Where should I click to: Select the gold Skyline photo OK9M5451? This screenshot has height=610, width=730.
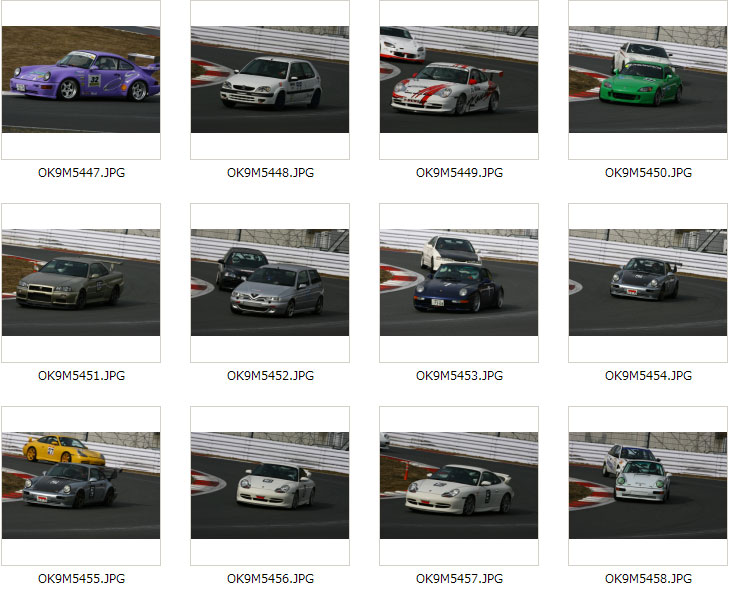click(81, 283)
